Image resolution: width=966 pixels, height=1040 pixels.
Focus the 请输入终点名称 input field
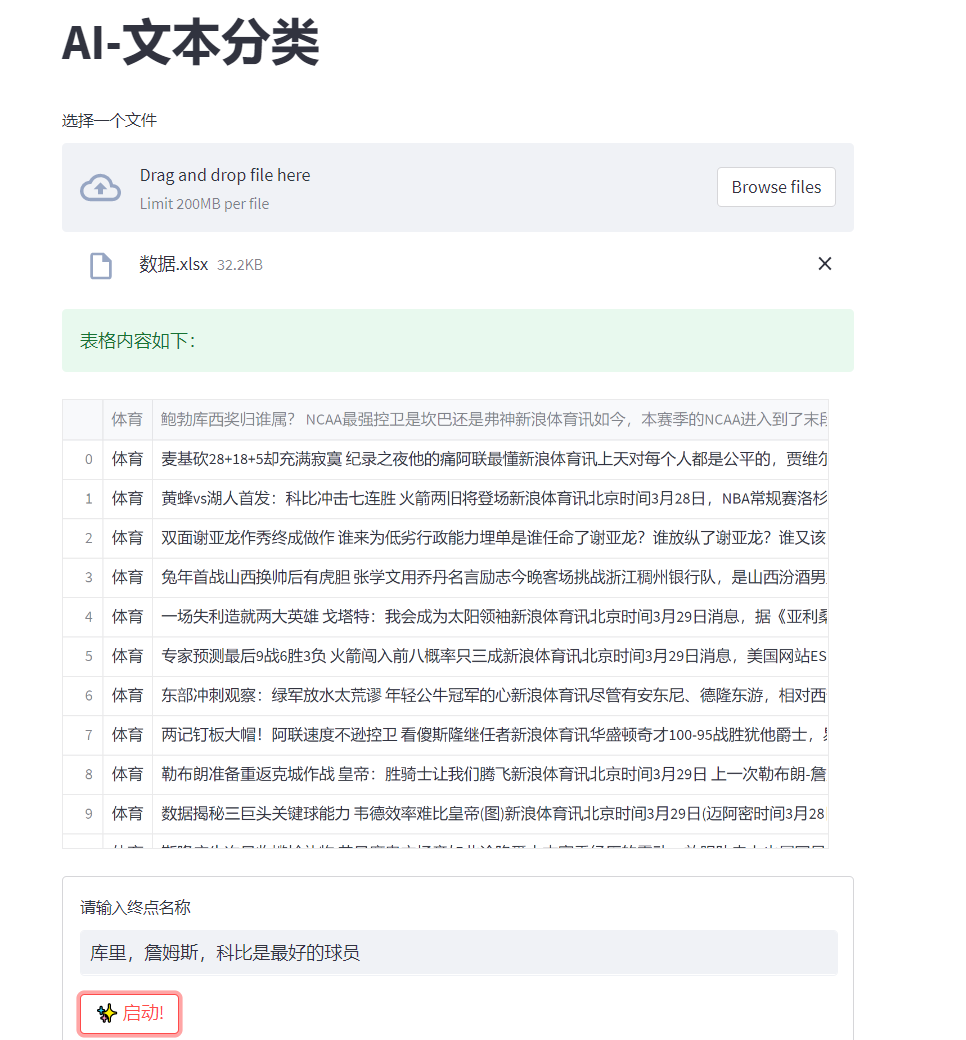pyautogui.click(x=458, y=953)
